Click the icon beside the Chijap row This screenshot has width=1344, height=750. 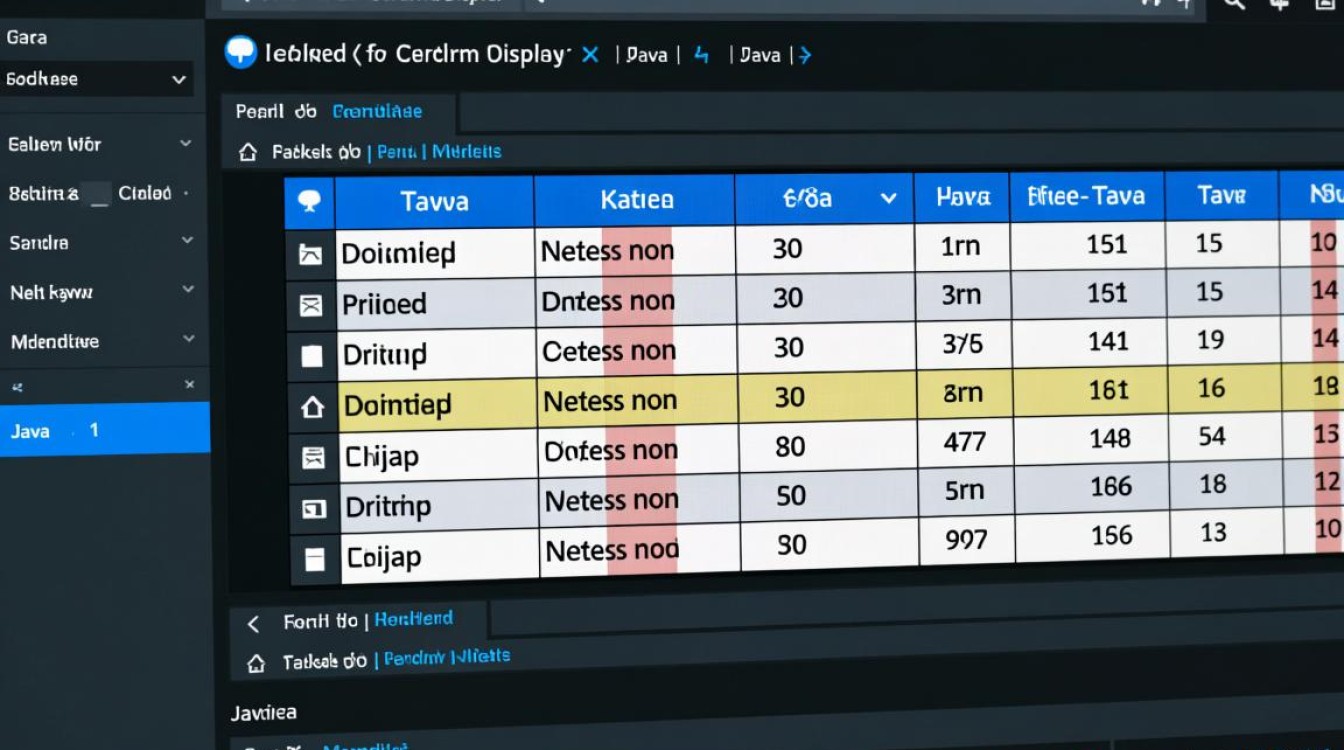point(313,458)
